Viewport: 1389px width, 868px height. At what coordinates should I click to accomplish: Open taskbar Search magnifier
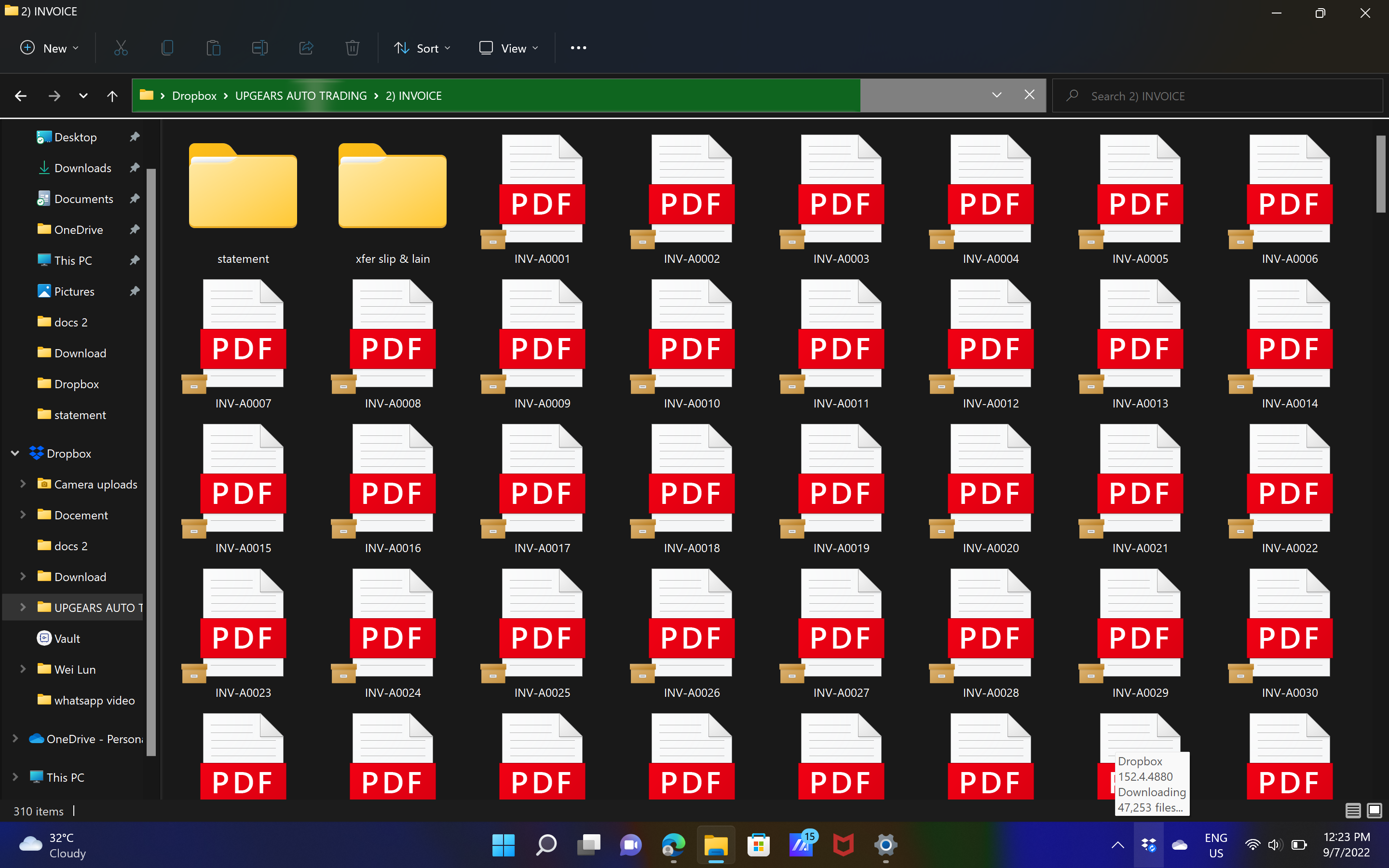pos(546,845)
